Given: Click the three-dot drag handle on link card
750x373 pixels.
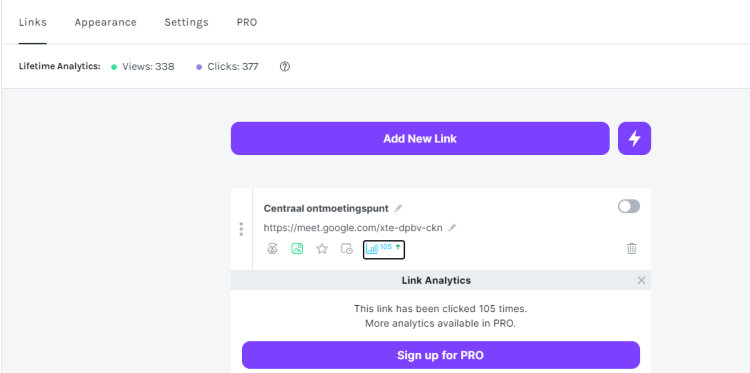Looking at the screenshot, I should click(x=241, y=229).
